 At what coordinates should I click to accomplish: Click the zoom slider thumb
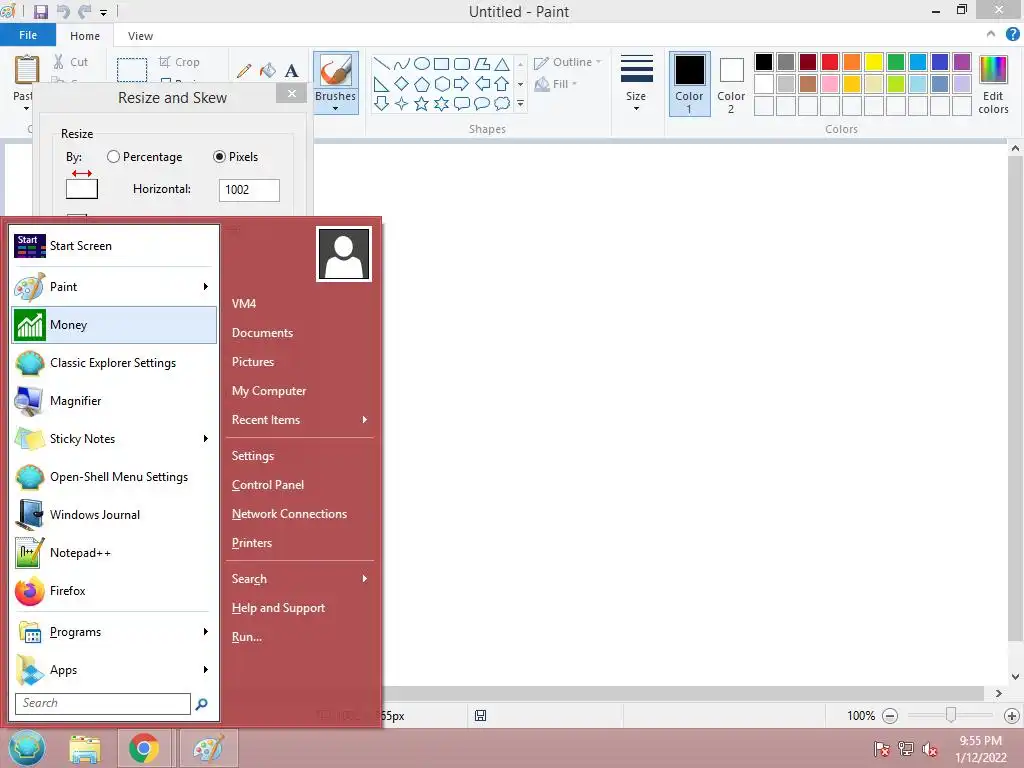pos(951,716)
